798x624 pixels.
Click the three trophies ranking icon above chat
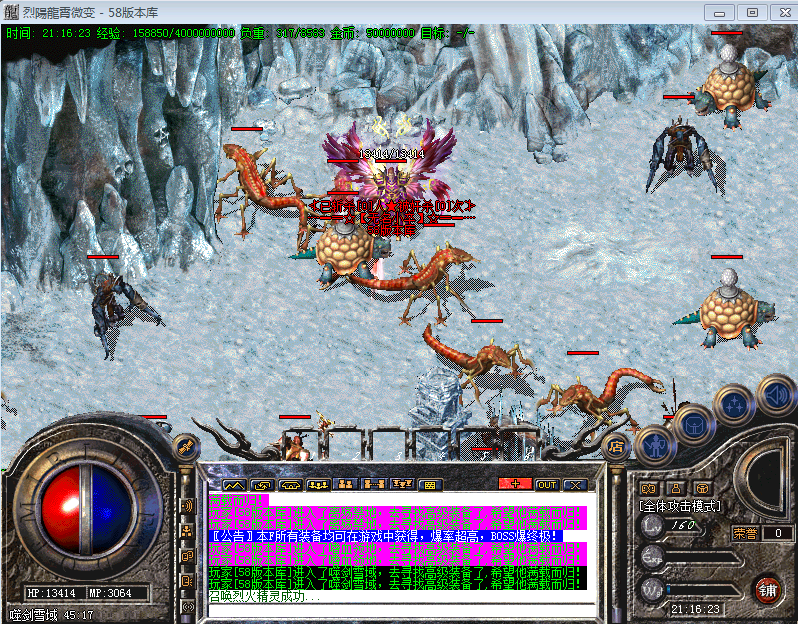point(402,484)
